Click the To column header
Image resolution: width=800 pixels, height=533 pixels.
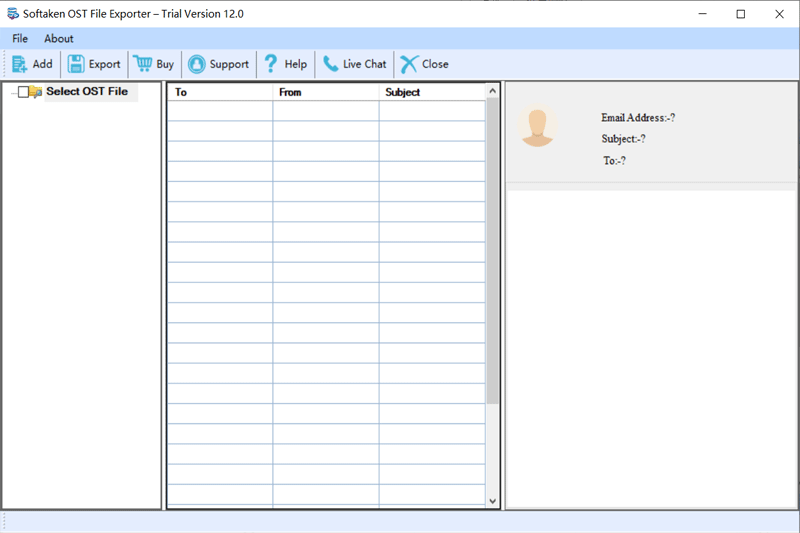tap(219, 92)
